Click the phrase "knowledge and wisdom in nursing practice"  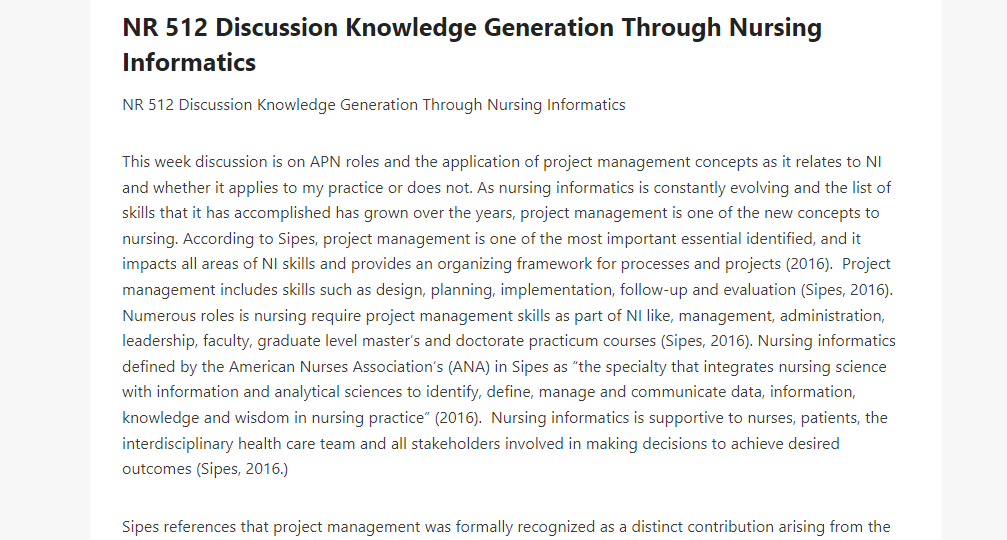point(273,418)
